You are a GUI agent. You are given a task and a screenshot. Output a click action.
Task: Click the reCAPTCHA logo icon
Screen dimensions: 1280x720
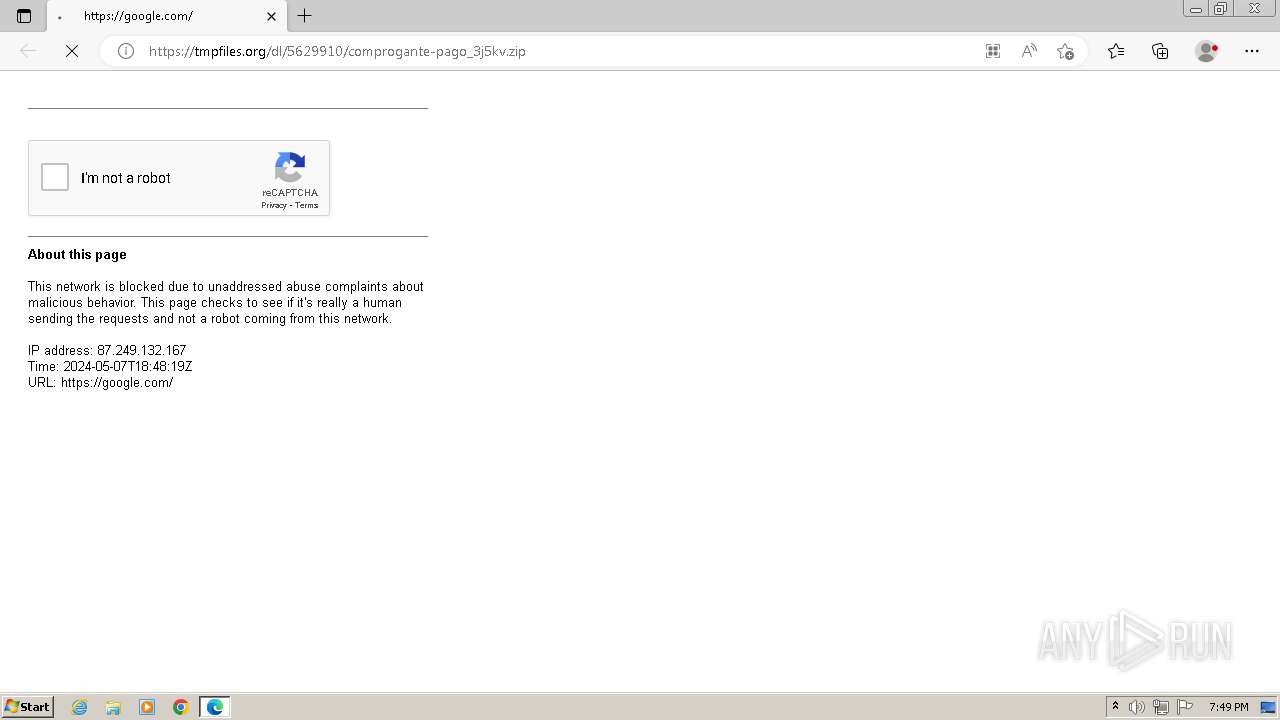pos(290,168)
